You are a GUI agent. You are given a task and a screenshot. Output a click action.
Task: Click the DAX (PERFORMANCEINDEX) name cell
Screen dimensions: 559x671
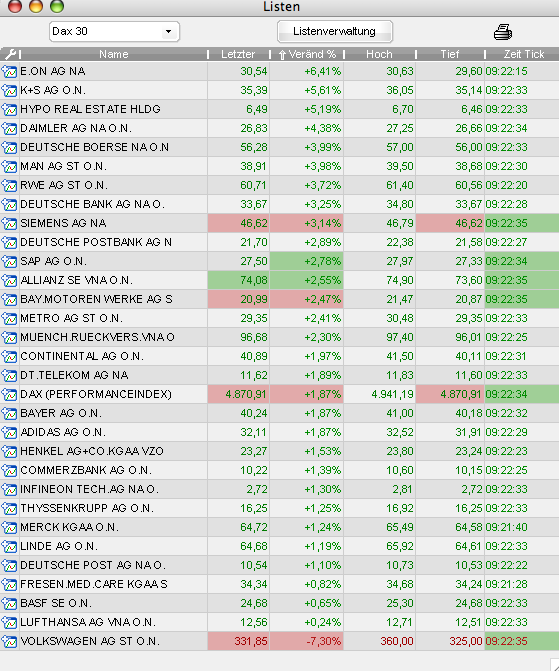tap(113, 394)
